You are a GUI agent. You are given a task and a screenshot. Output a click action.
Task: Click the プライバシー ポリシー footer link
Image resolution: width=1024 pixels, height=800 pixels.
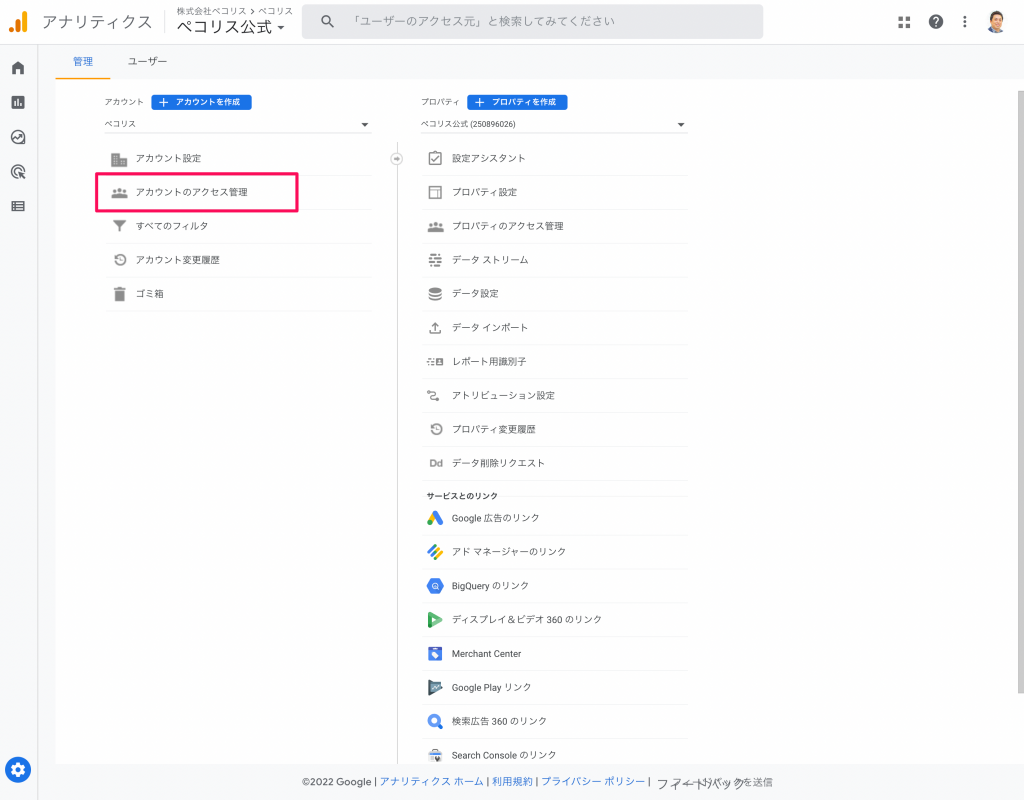(x=593, y=782)
